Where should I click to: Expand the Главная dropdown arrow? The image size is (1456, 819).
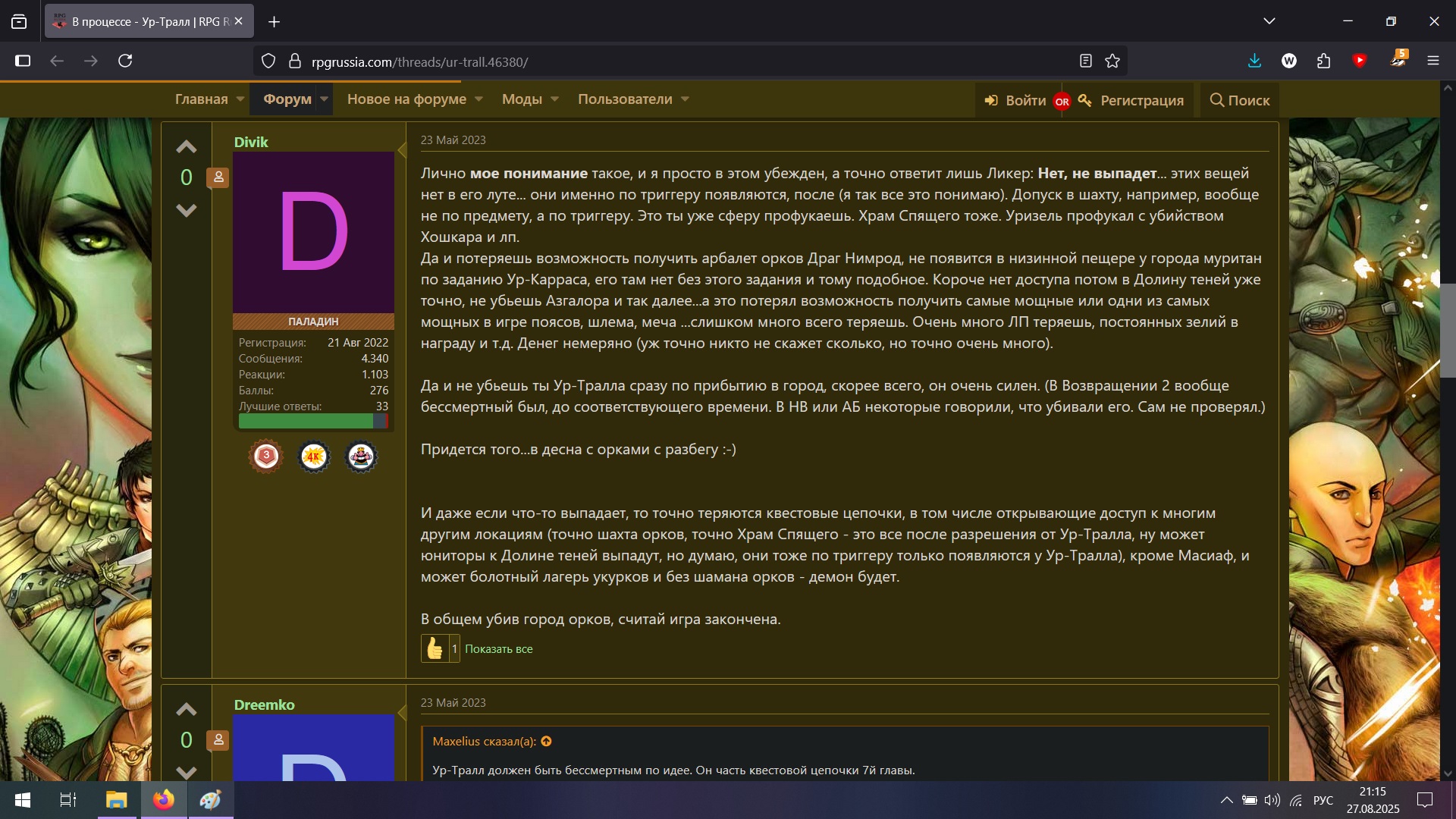coord(240,99)
